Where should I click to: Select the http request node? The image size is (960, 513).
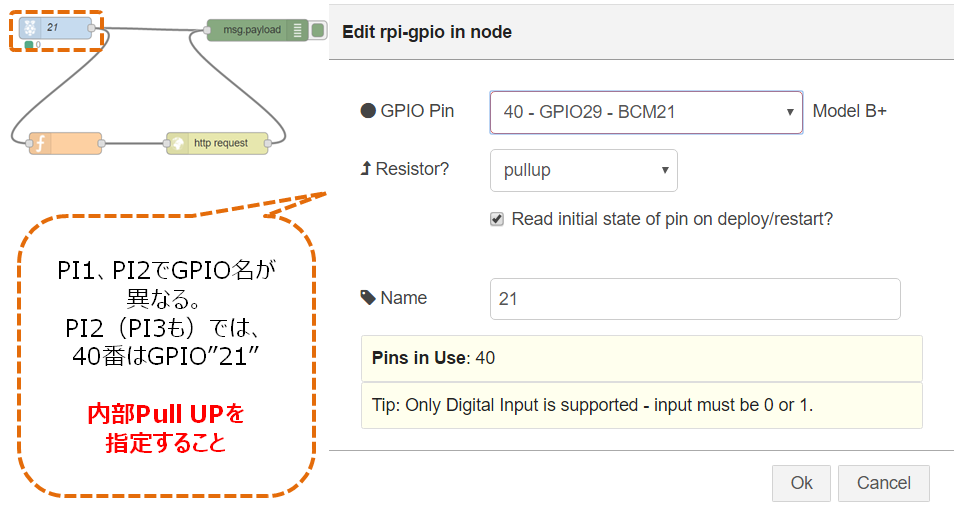(217, 143)
